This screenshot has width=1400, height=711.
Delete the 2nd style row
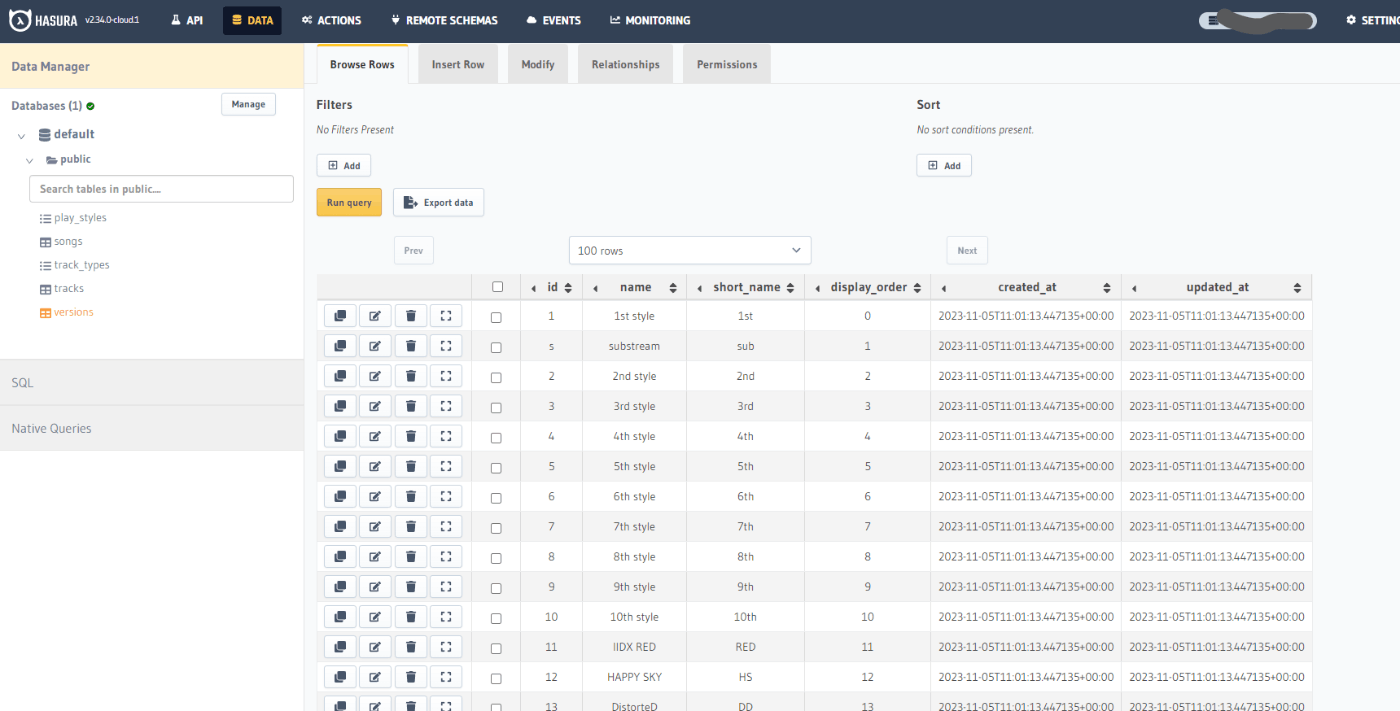tap(411, 376)
